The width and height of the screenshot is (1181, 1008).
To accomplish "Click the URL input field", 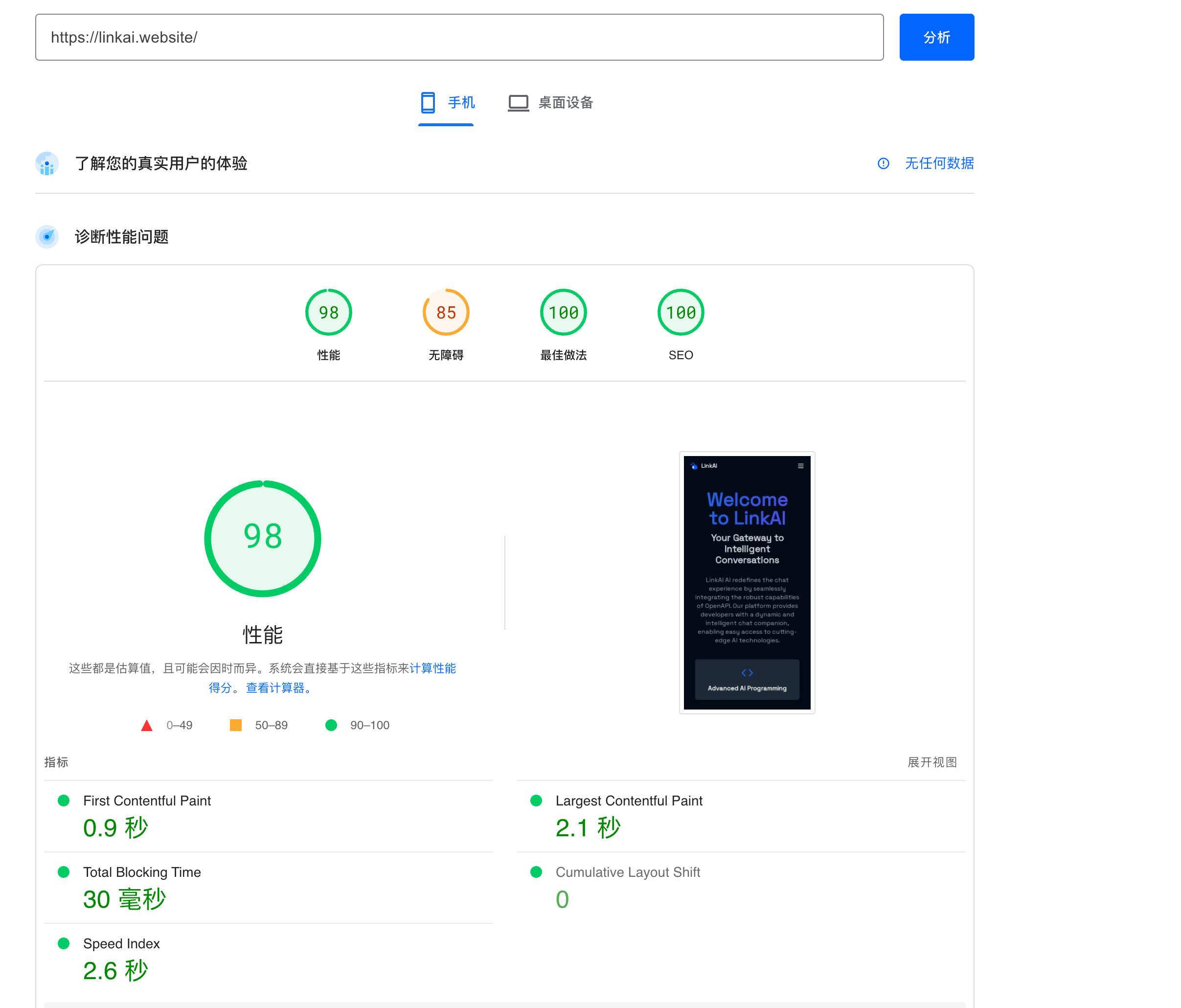I will (459, 38).
